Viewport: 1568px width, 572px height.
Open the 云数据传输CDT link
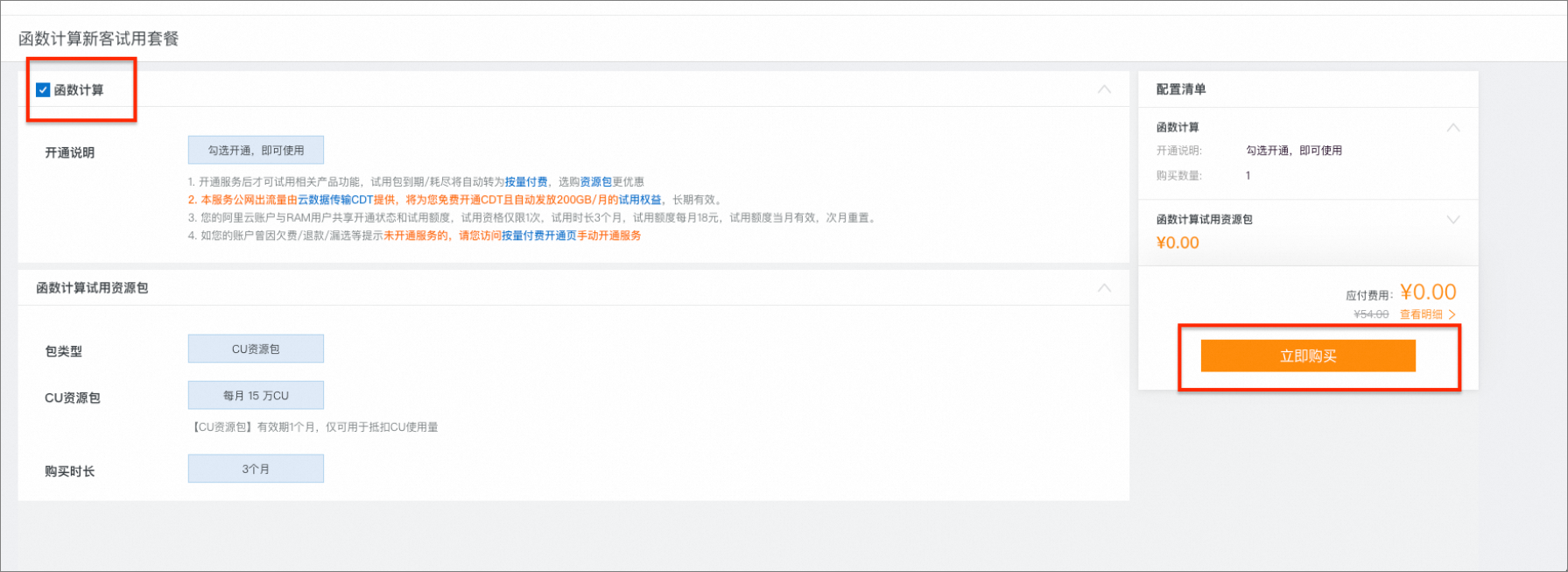(x=335, y=200)
